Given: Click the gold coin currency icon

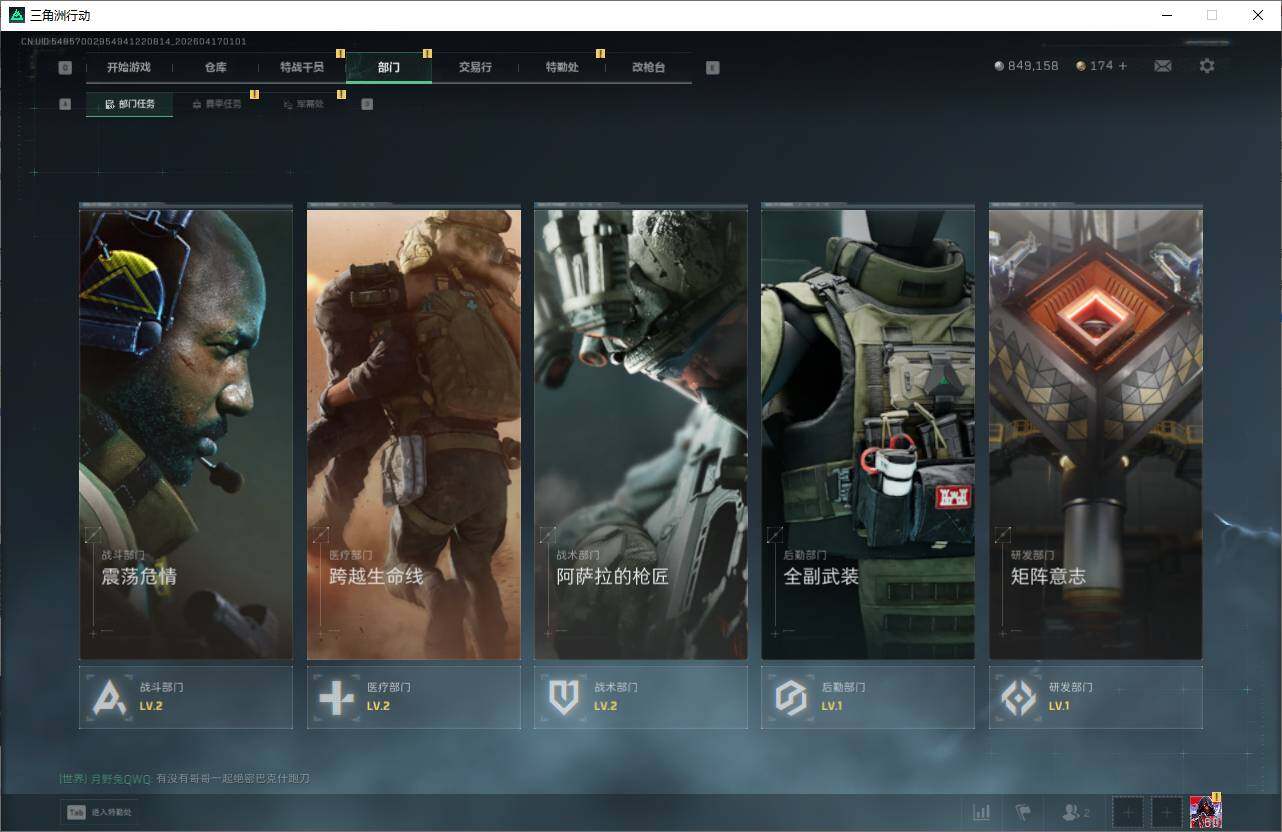Looking at the screenshot, I should 1081,66.
